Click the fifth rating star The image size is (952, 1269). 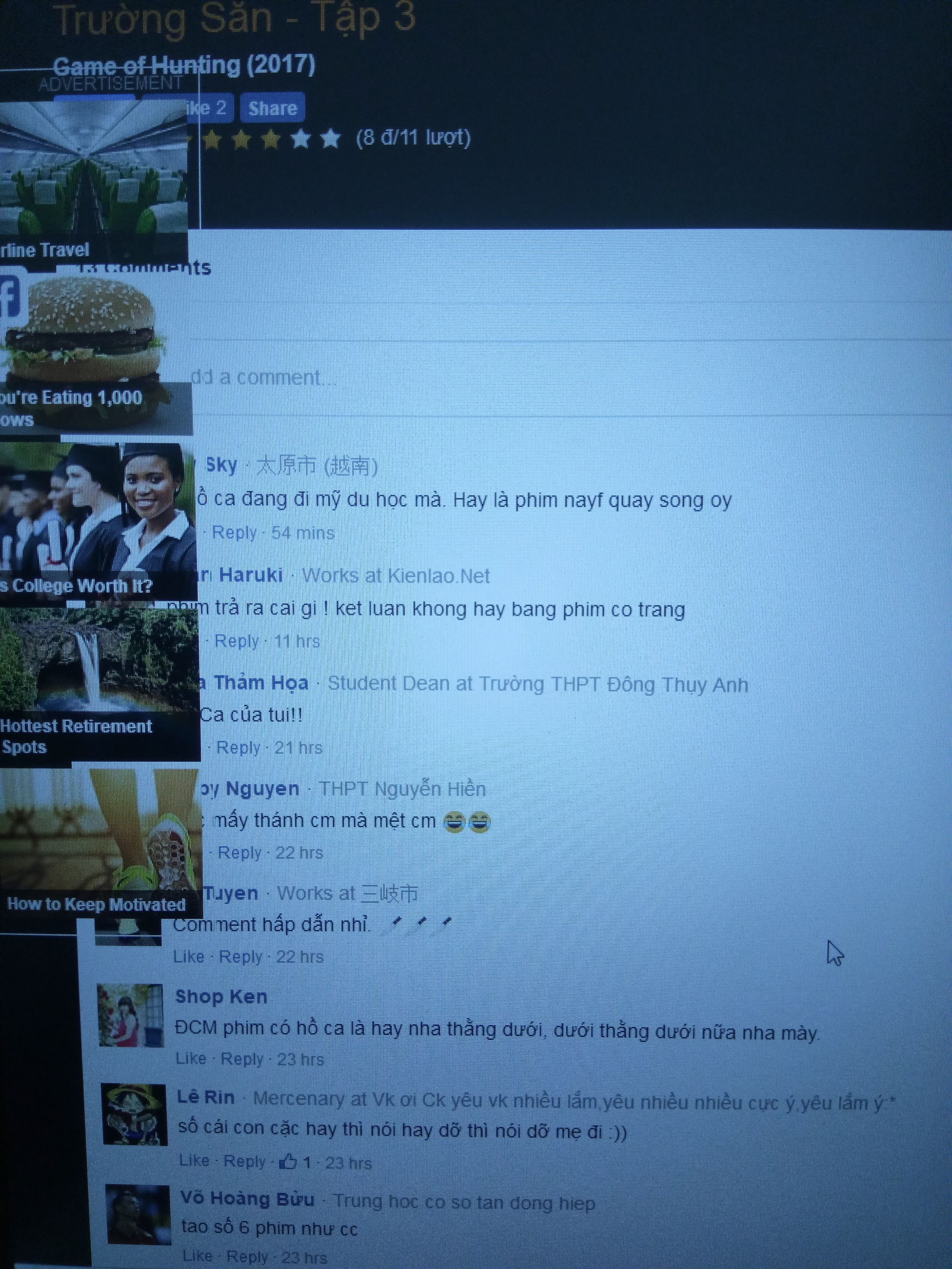click(x=330, y=139)
